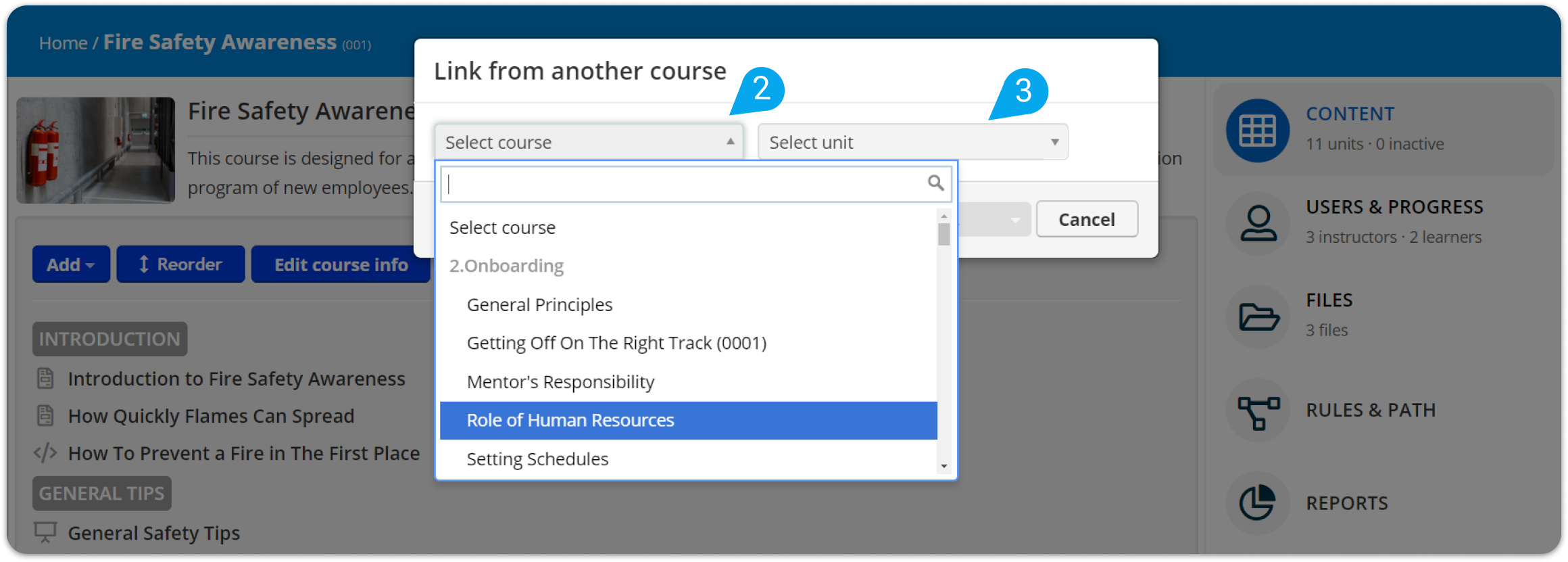
Task: Click the Rules & Path flow icon
Action: click(x=1257, y=411)
